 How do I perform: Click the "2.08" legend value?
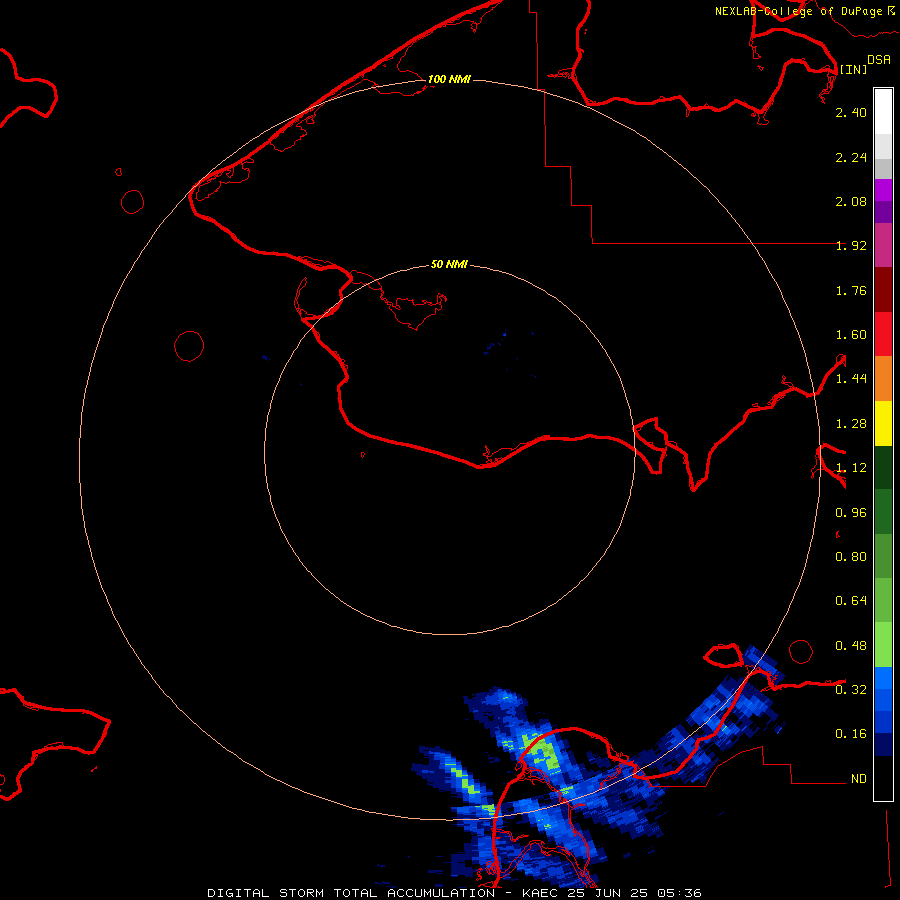pyautogui.click(x=851, y=201)
